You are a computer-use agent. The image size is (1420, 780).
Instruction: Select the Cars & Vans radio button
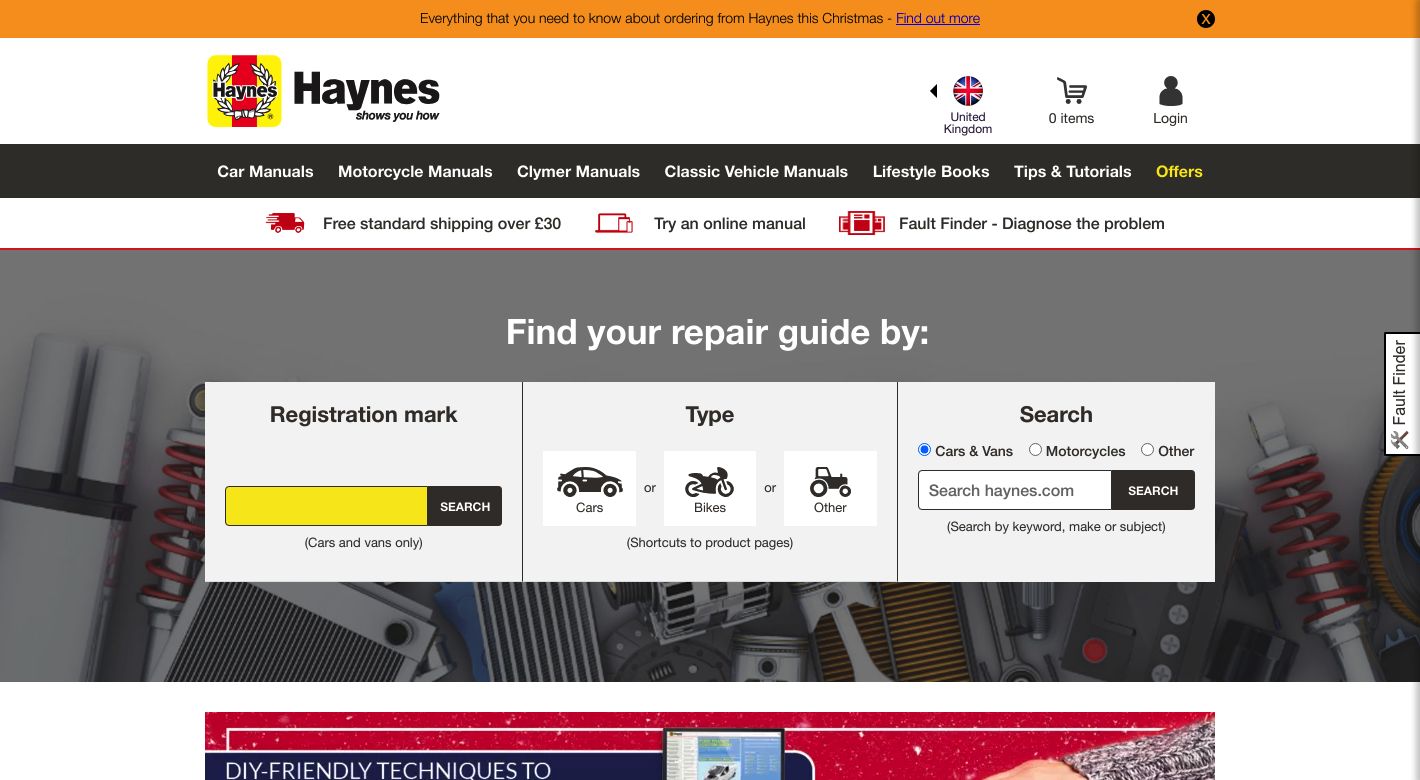(x=924, y=450)
